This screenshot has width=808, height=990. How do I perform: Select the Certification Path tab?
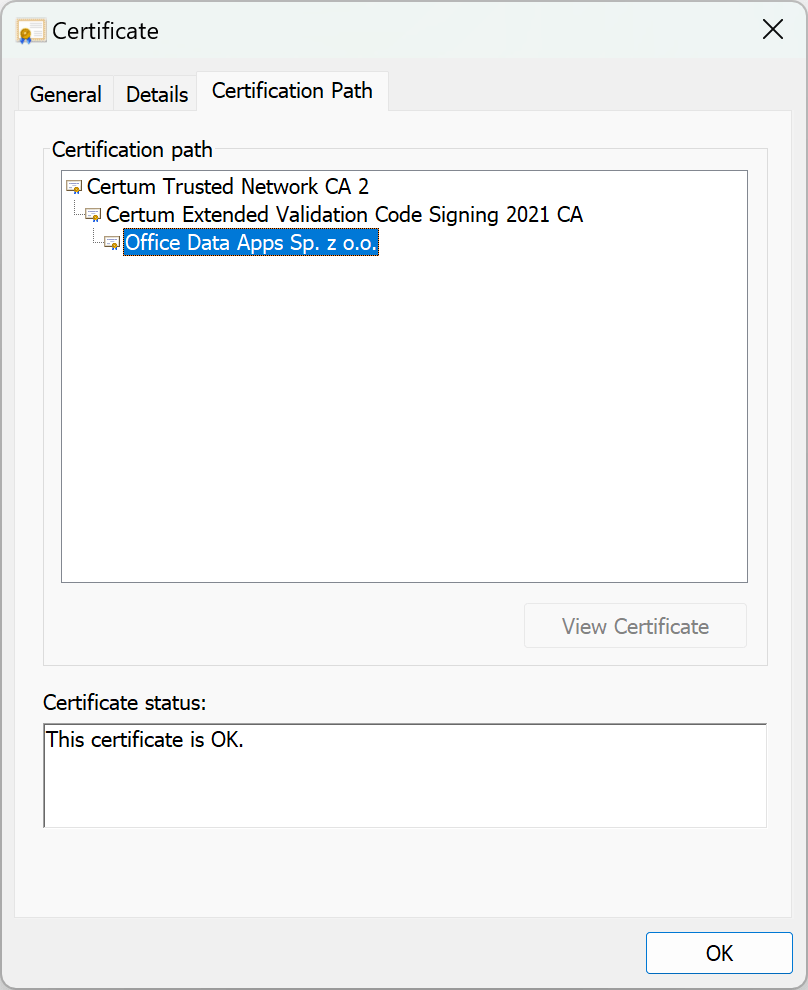coord(292,90)
